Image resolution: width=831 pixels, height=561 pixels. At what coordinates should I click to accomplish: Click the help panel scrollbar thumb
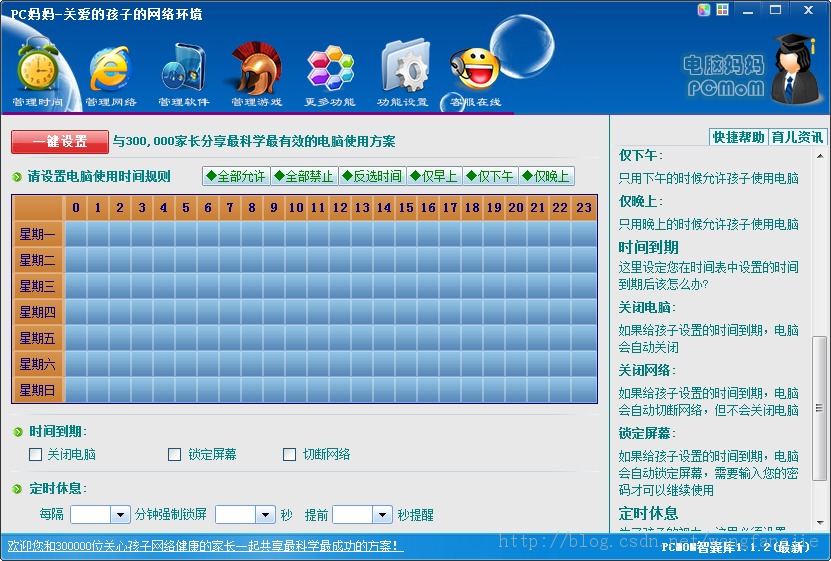click(x=819, y=408)
